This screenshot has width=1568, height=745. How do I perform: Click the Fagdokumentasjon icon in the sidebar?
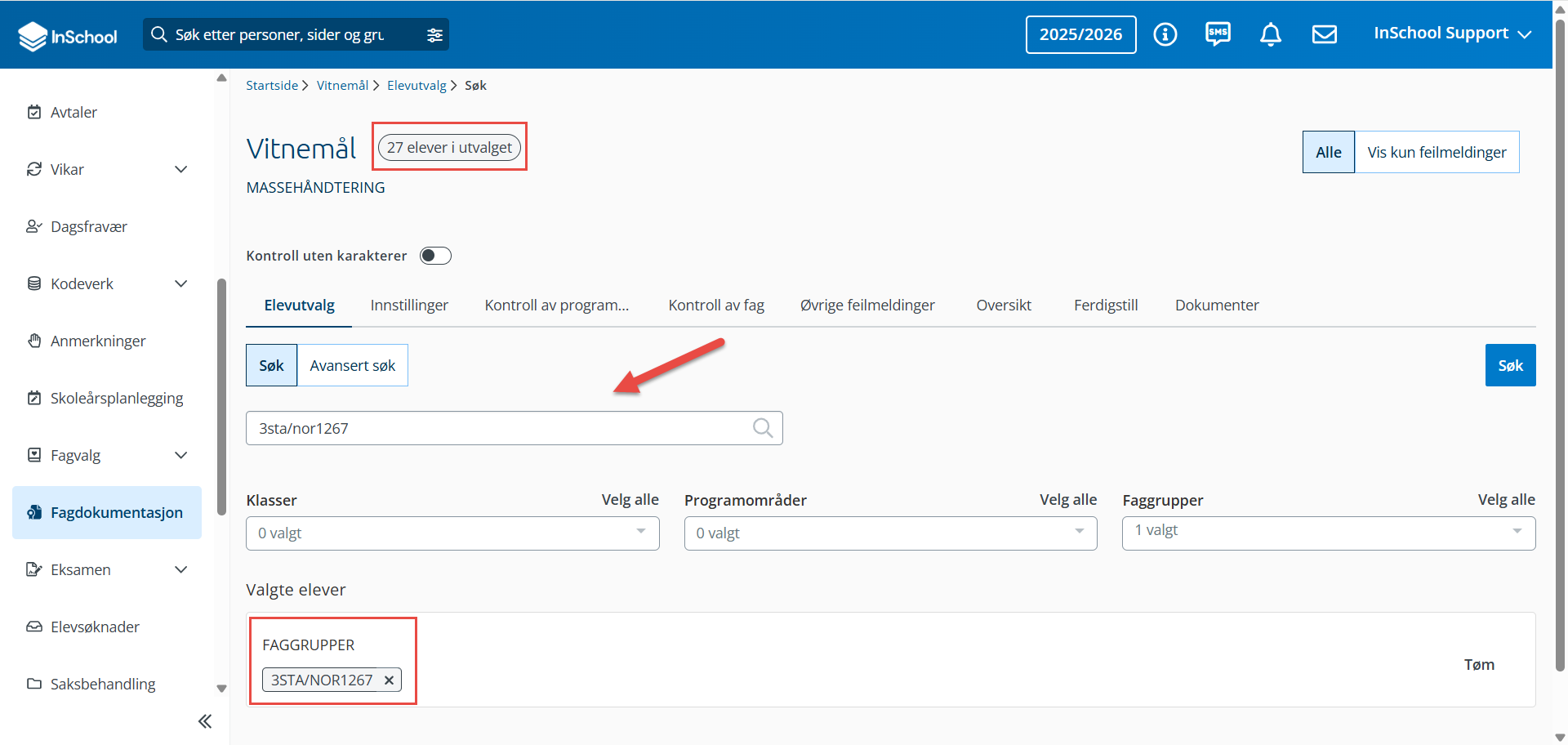coord(34,512)
